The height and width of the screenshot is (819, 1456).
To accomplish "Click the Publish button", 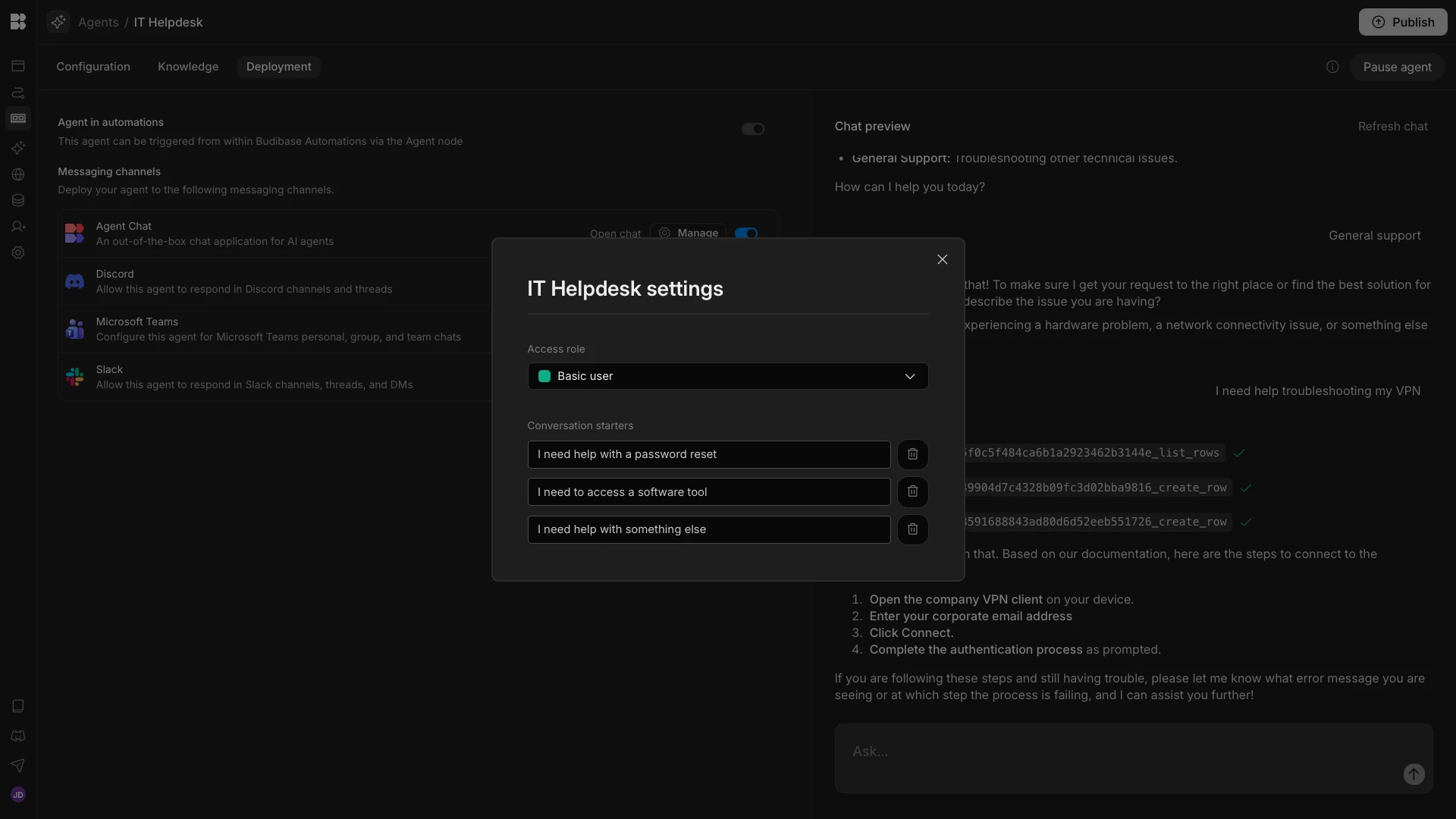I will (x=1402, y=22).
